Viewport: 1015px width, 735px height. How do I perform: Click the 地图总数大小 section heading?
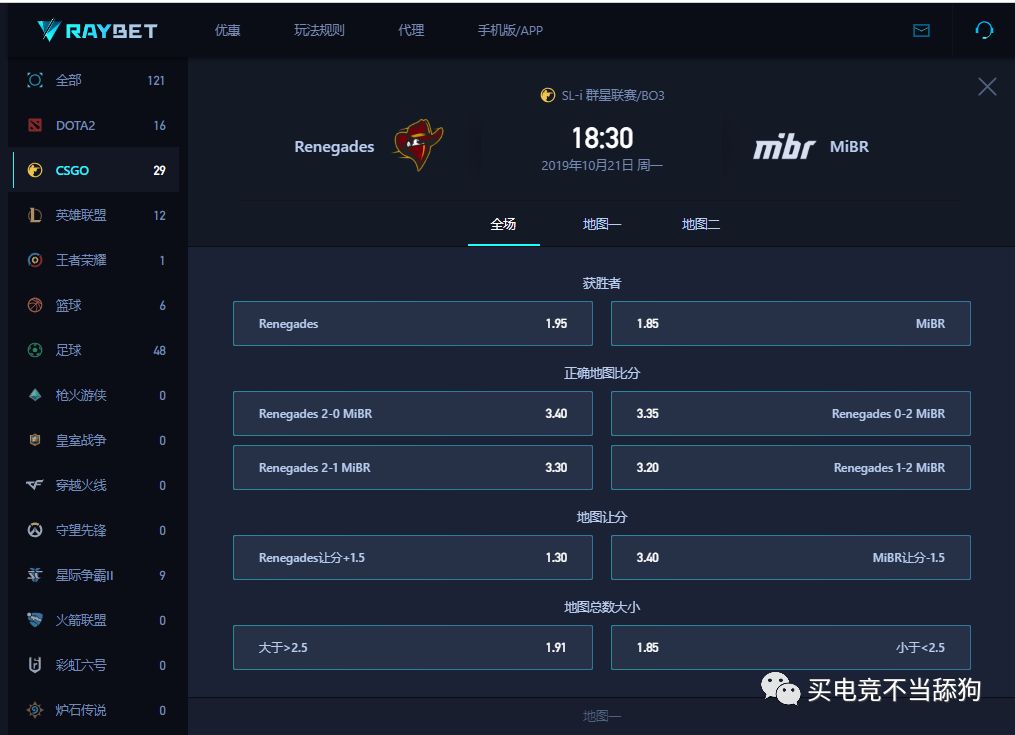601,607
